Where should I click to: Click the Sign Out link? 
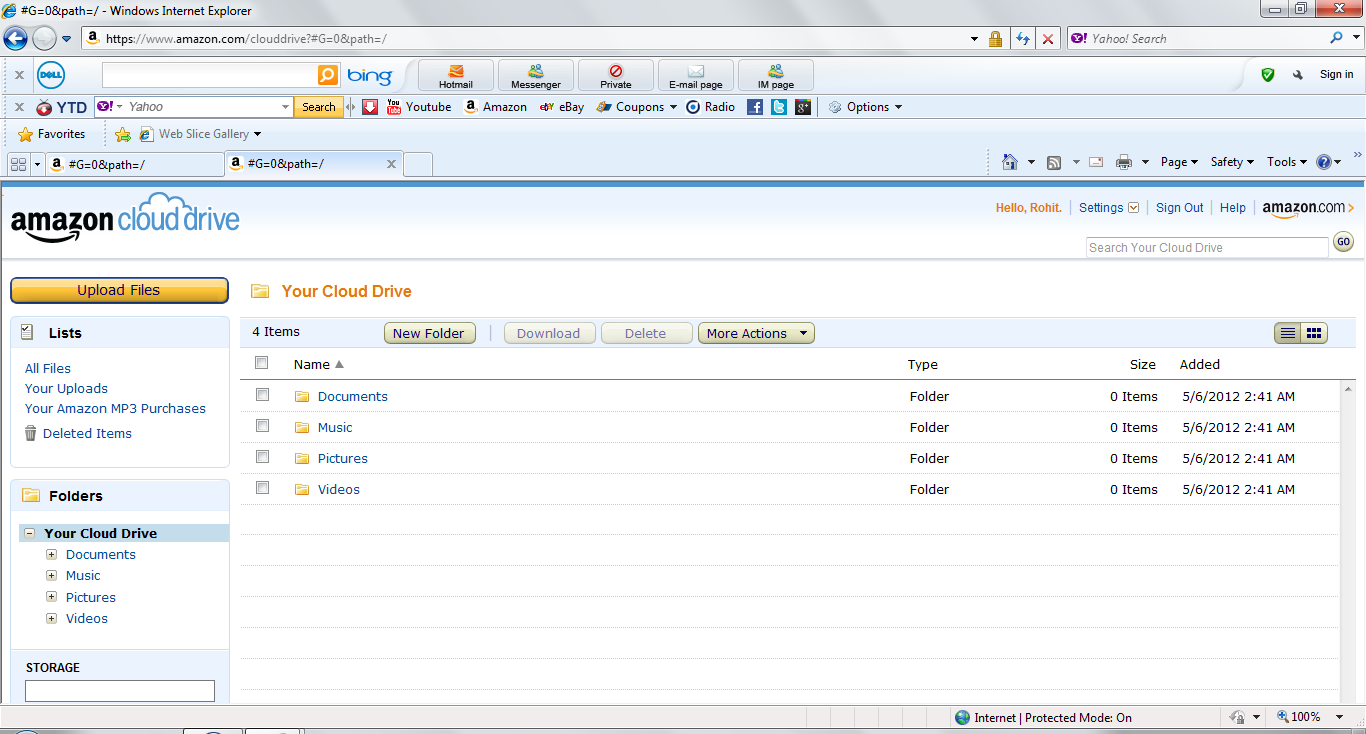click(1179, 208)
